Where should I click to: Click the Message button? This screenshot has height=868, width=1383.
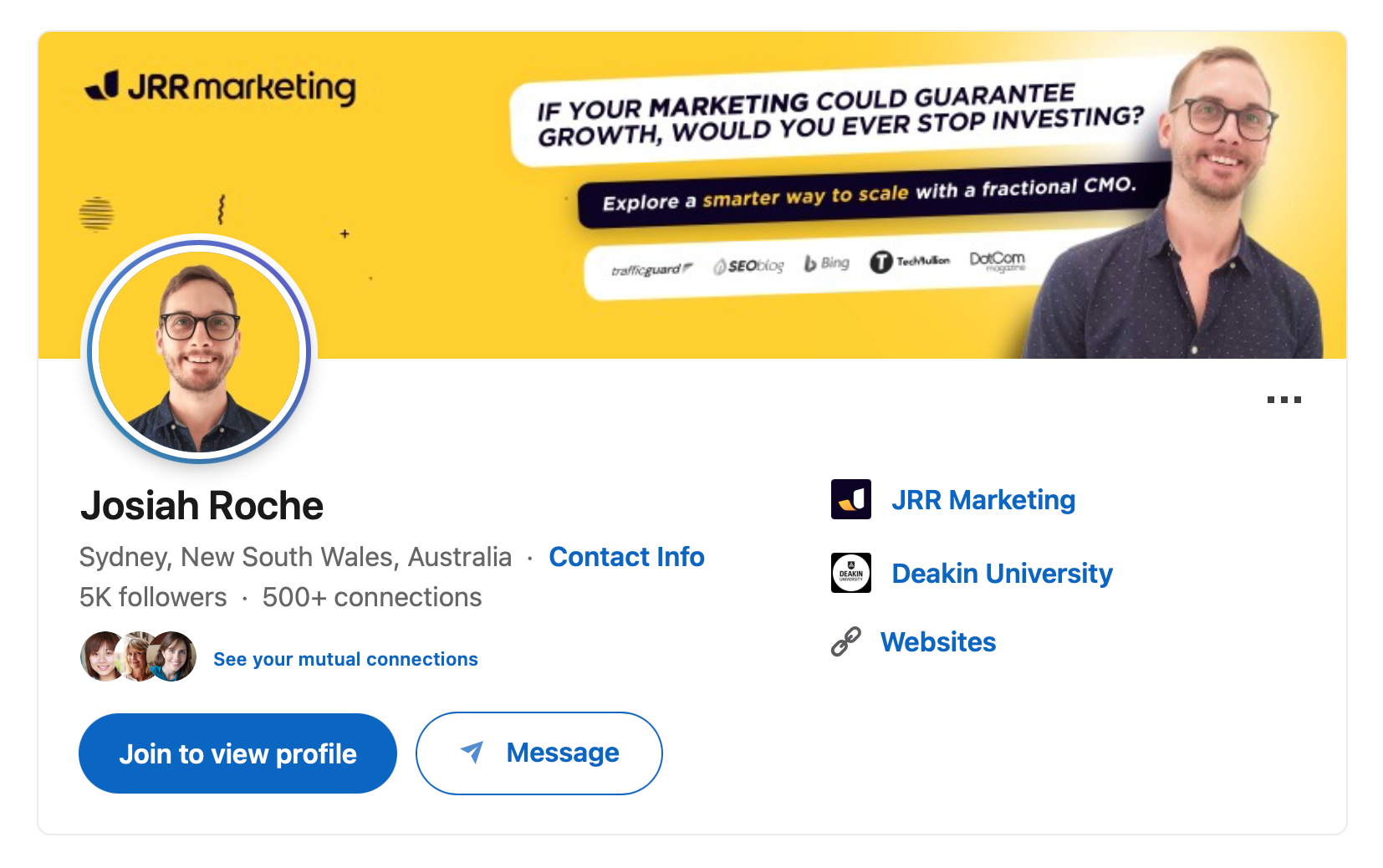pos(539,753)
